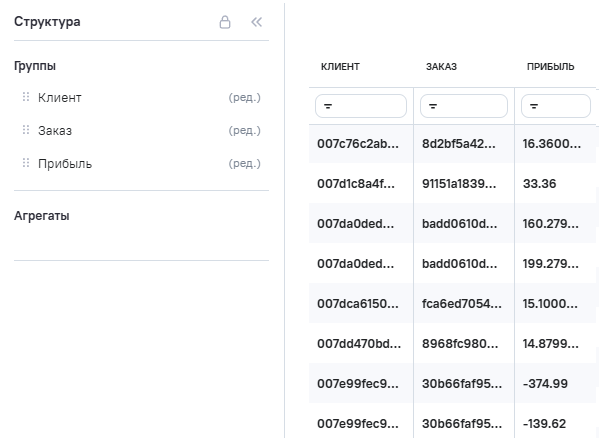Sort by the КЛИЕНТ column header
Image resolution: width=599 pixels, height=438 pixels.
[340, 66]
